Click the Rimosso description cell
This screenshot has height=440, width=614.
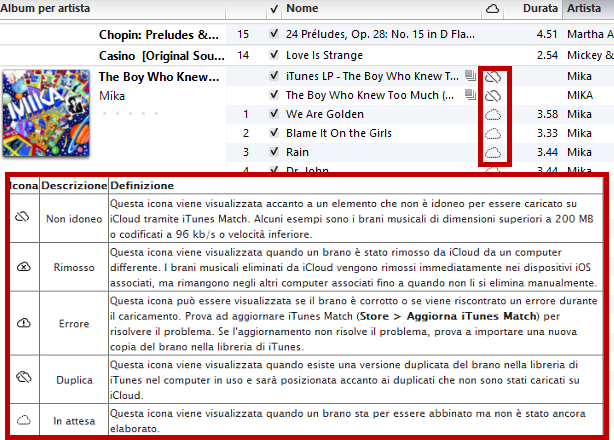point(74,267)
